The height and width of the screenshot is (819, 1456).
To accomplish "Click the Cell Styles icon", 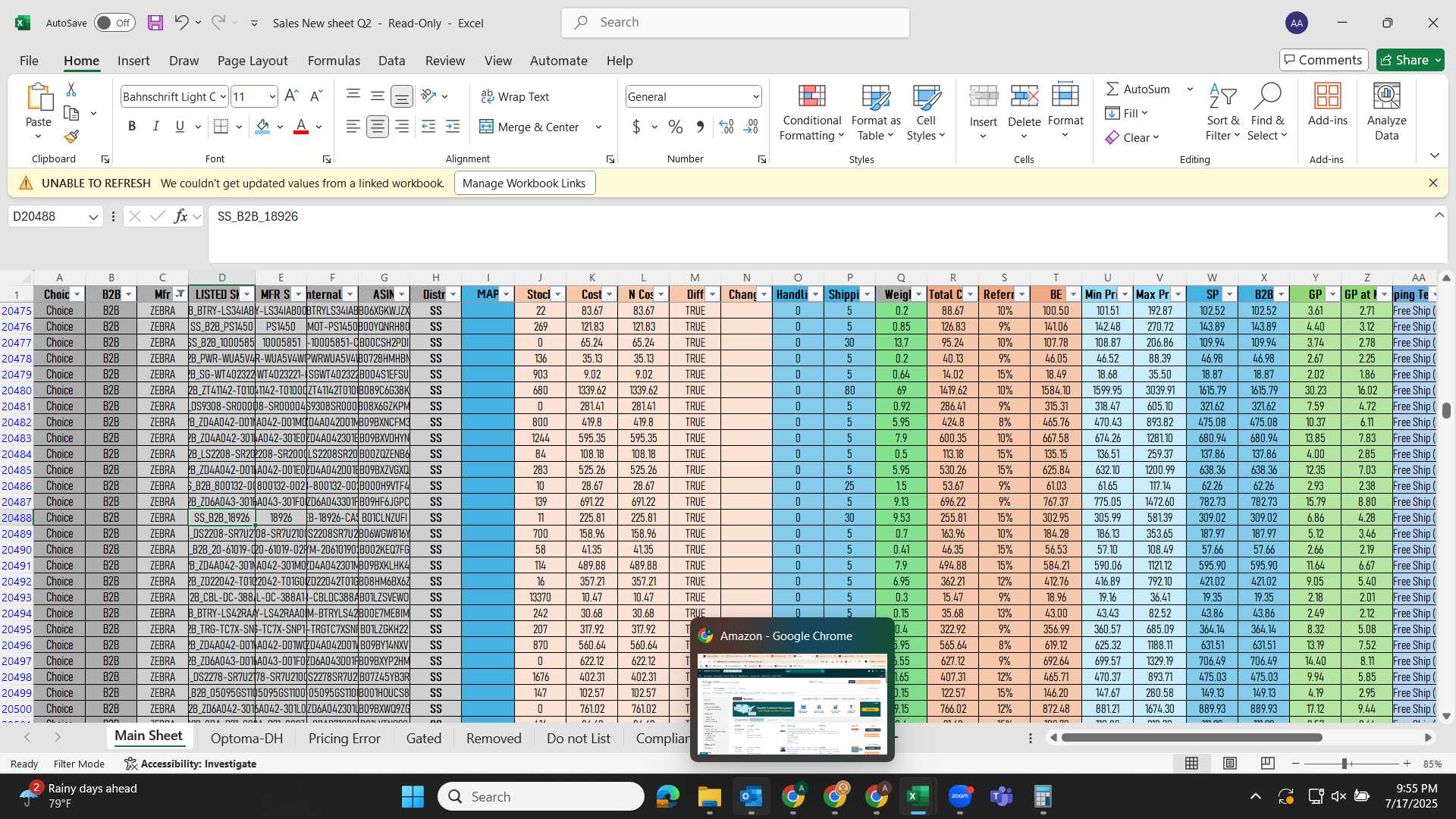I will click(926, 96).
